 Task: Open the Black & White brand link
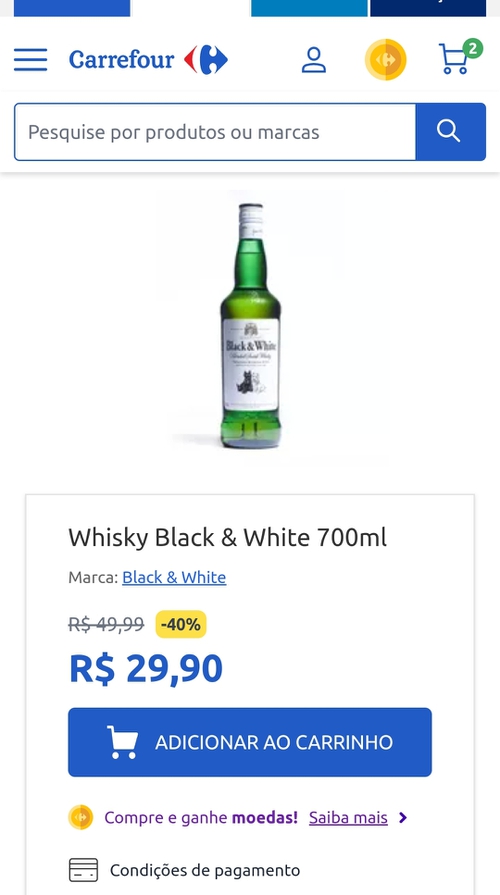coord(174,577)
